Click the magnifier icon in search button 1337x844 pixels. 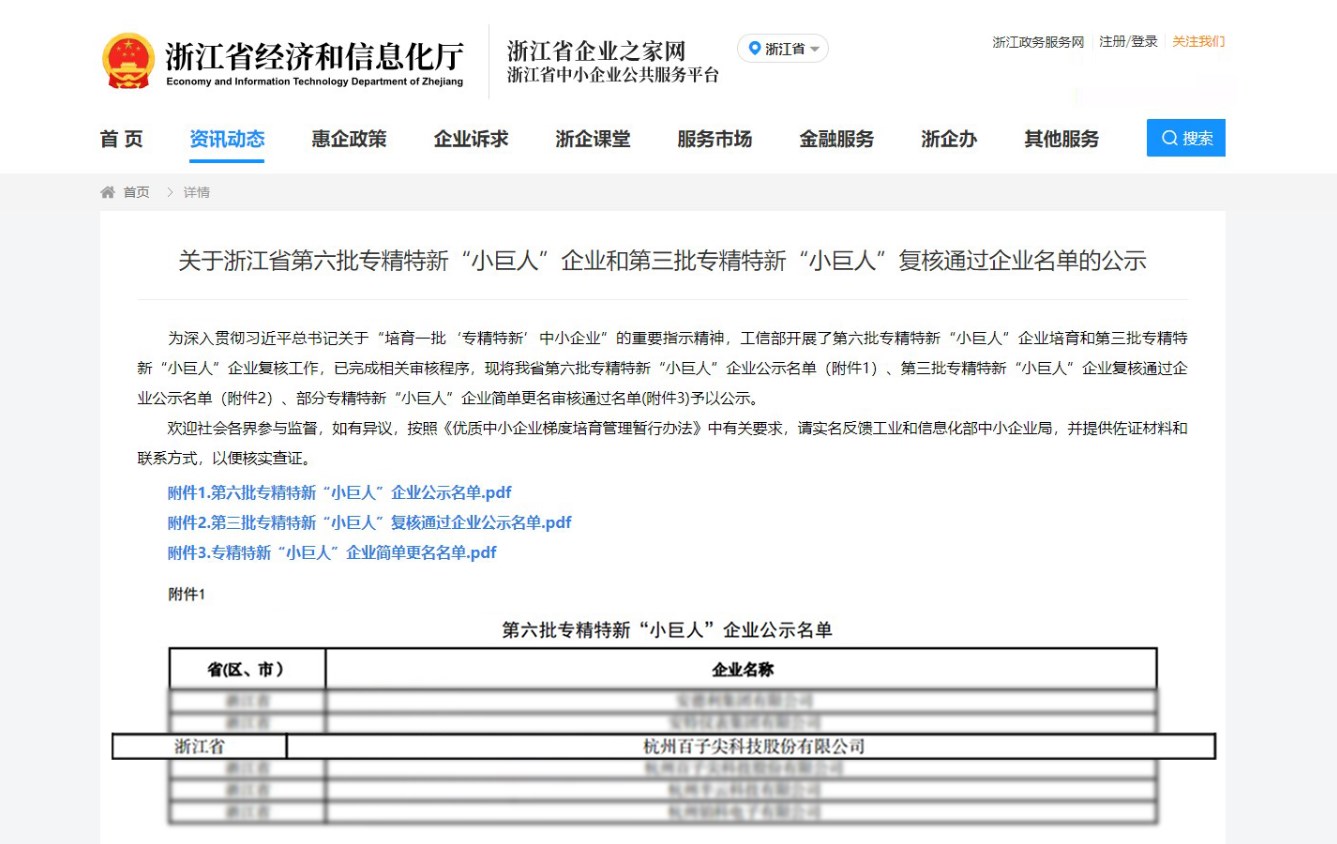[x=1169, y=139]
